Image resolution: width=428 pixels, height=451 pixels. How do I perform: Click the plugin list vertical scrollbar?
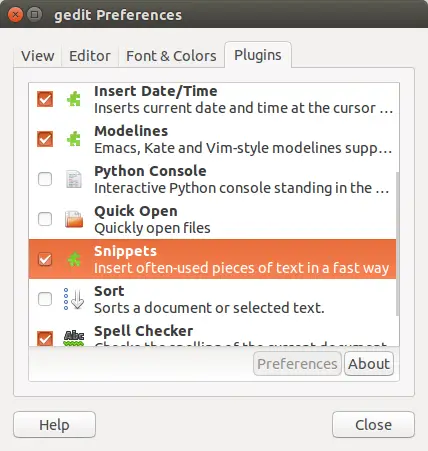coord(397,243)
